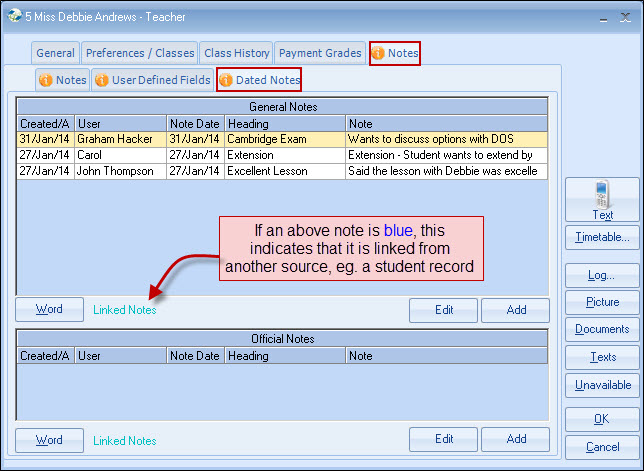Select Carol's Extension note row
The height and width of the screenshot is (471, 644).
click(x=282, y=155)
